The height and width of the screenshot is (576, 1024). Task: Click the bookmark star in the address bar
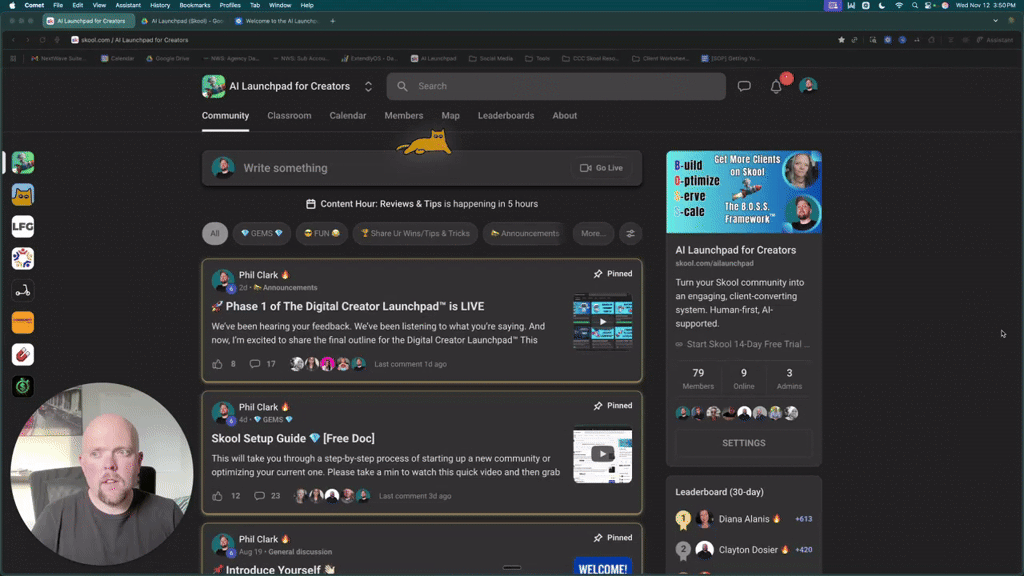coord(840,40)
